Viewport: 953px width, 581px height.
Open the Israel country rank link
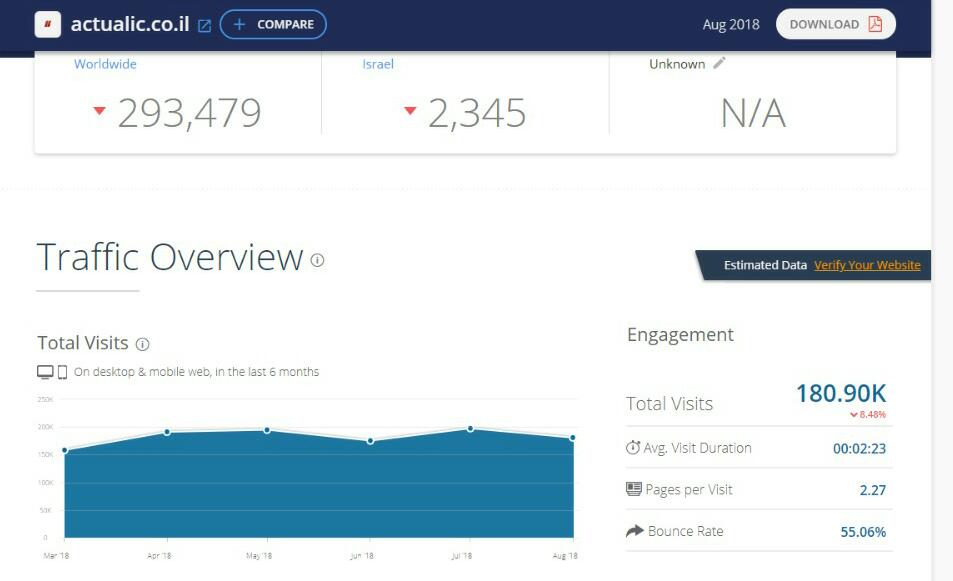[x=378, y=64]
